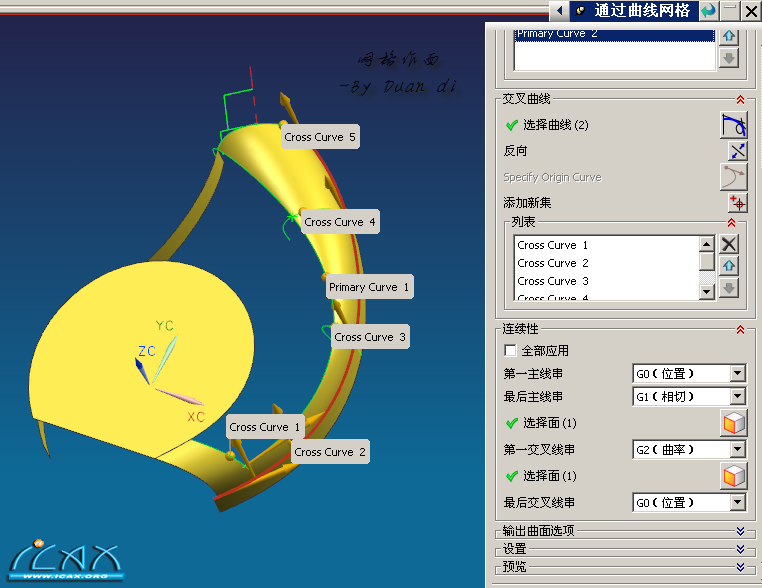The width and height of the screenshot is (762, 588).
Task: Click list scrollbar up arrow
Action: [707, 243]
